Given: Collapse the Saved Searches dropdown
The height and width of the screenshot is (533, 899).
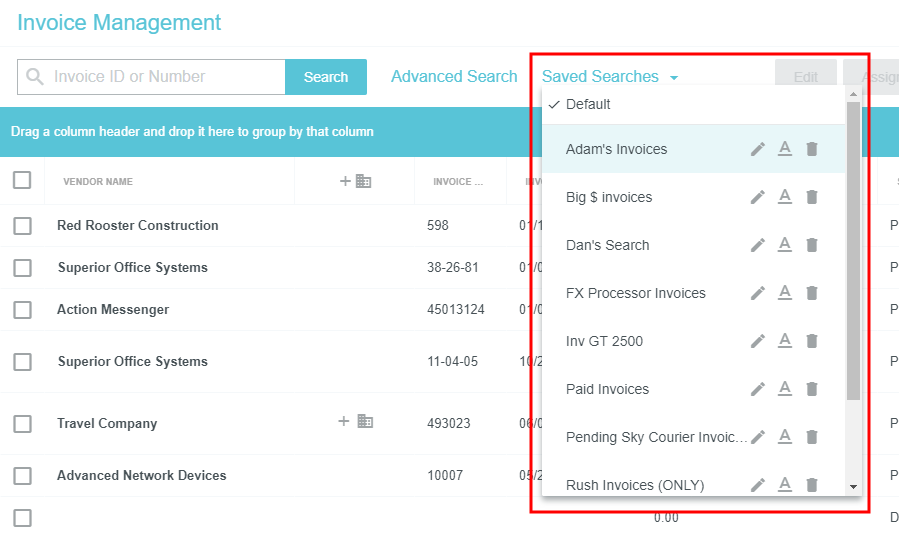Looking at the screenshot, I should pos(610,77).
